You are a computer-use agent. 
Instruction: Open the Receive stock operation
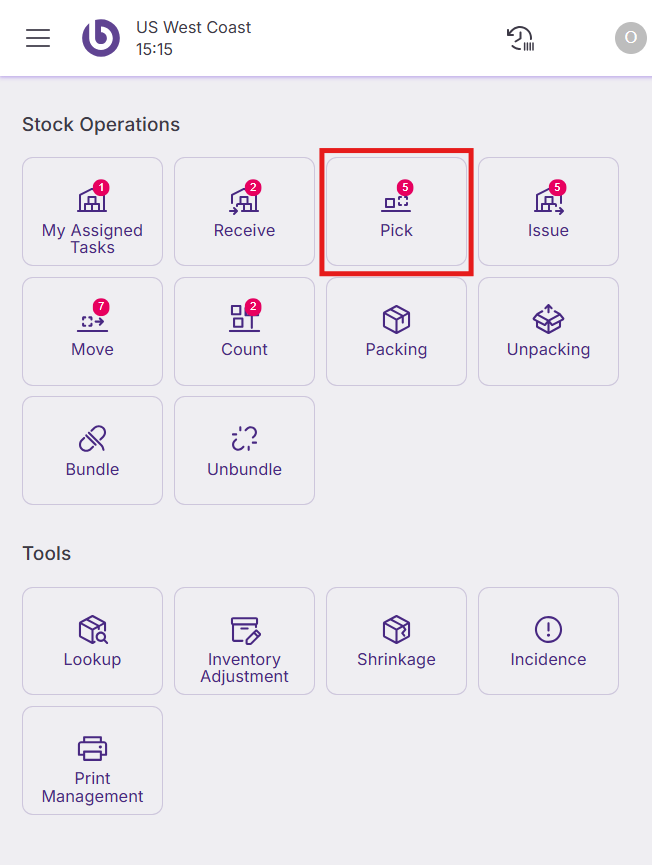[x=244, y=211]
